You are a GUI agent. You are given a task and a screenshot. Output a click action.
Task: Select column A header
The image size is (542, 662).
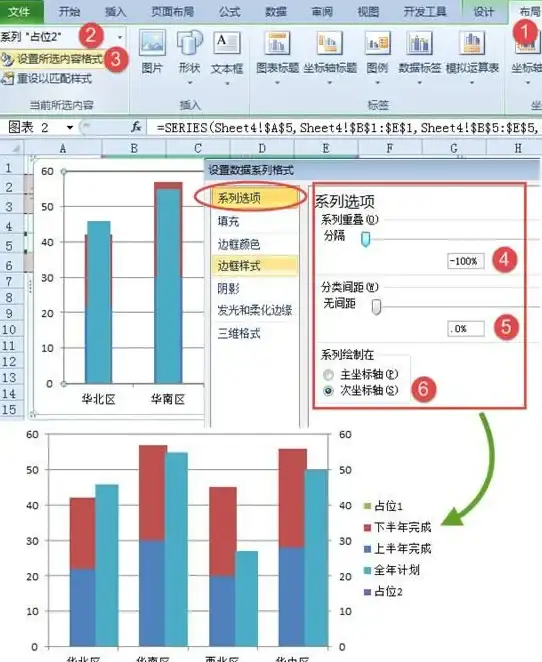pos(62,148)
